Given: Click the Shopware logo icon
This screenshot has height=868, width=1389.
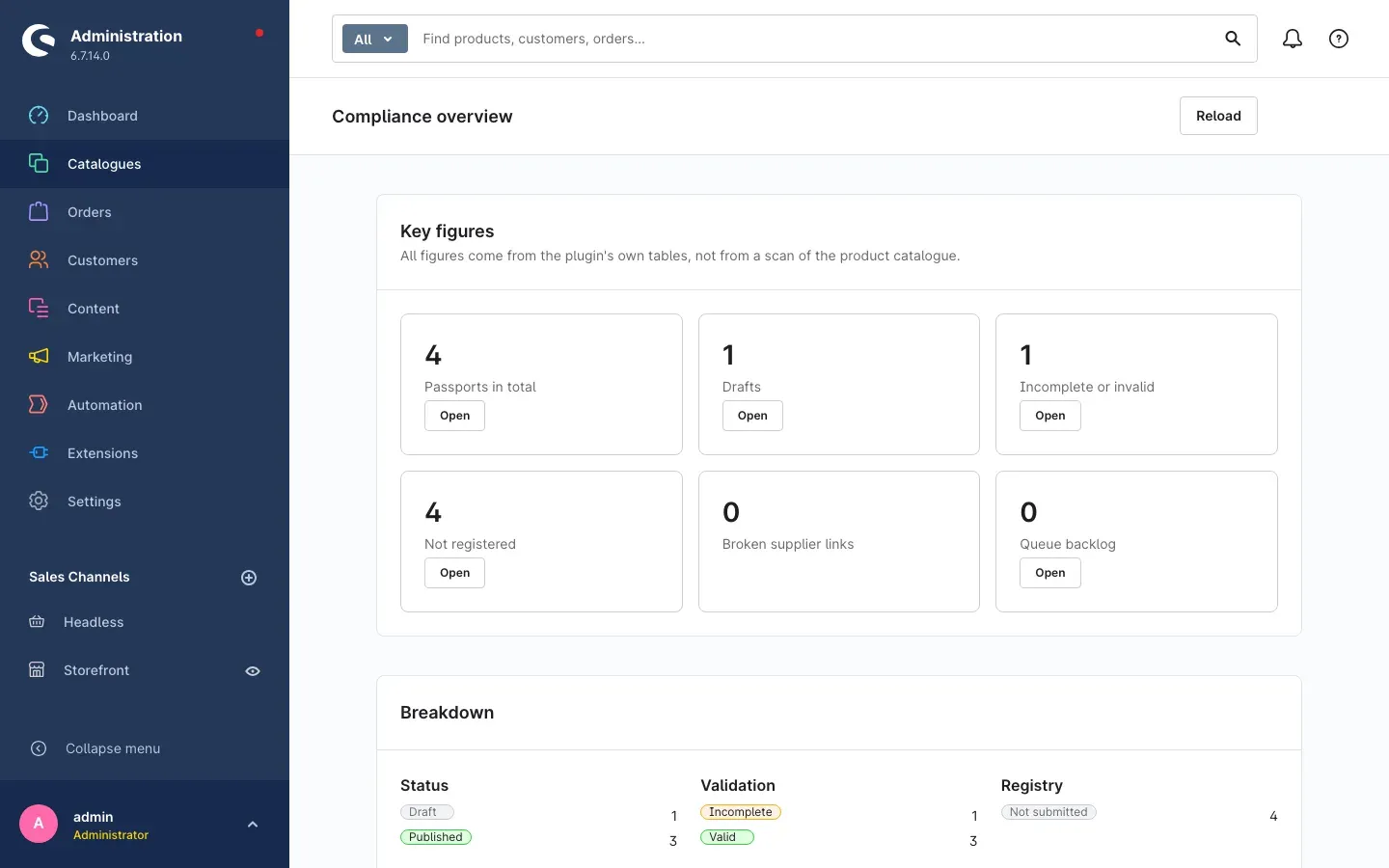Looking at the screenshot, I should point(39,40).
